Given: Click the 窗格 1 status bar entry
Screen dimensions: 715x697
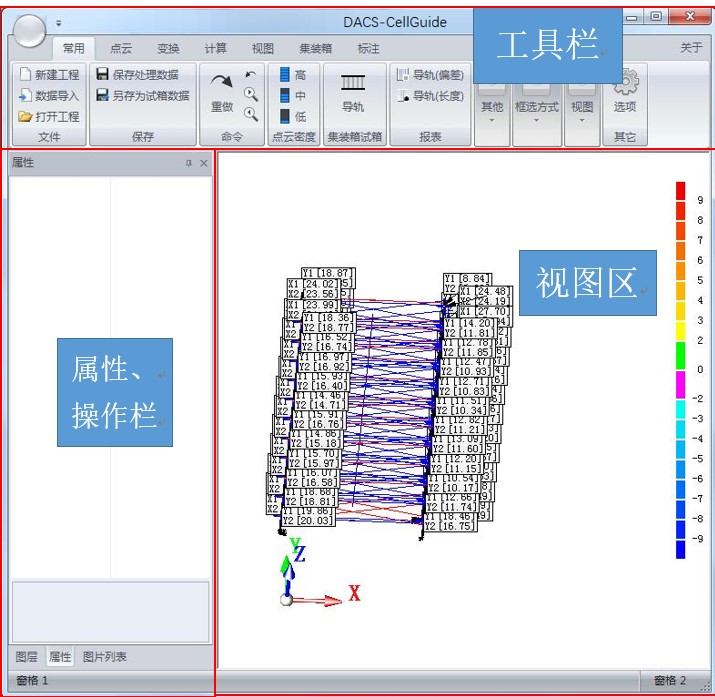Looking at the screenshot, I should (x=32, y=681).
